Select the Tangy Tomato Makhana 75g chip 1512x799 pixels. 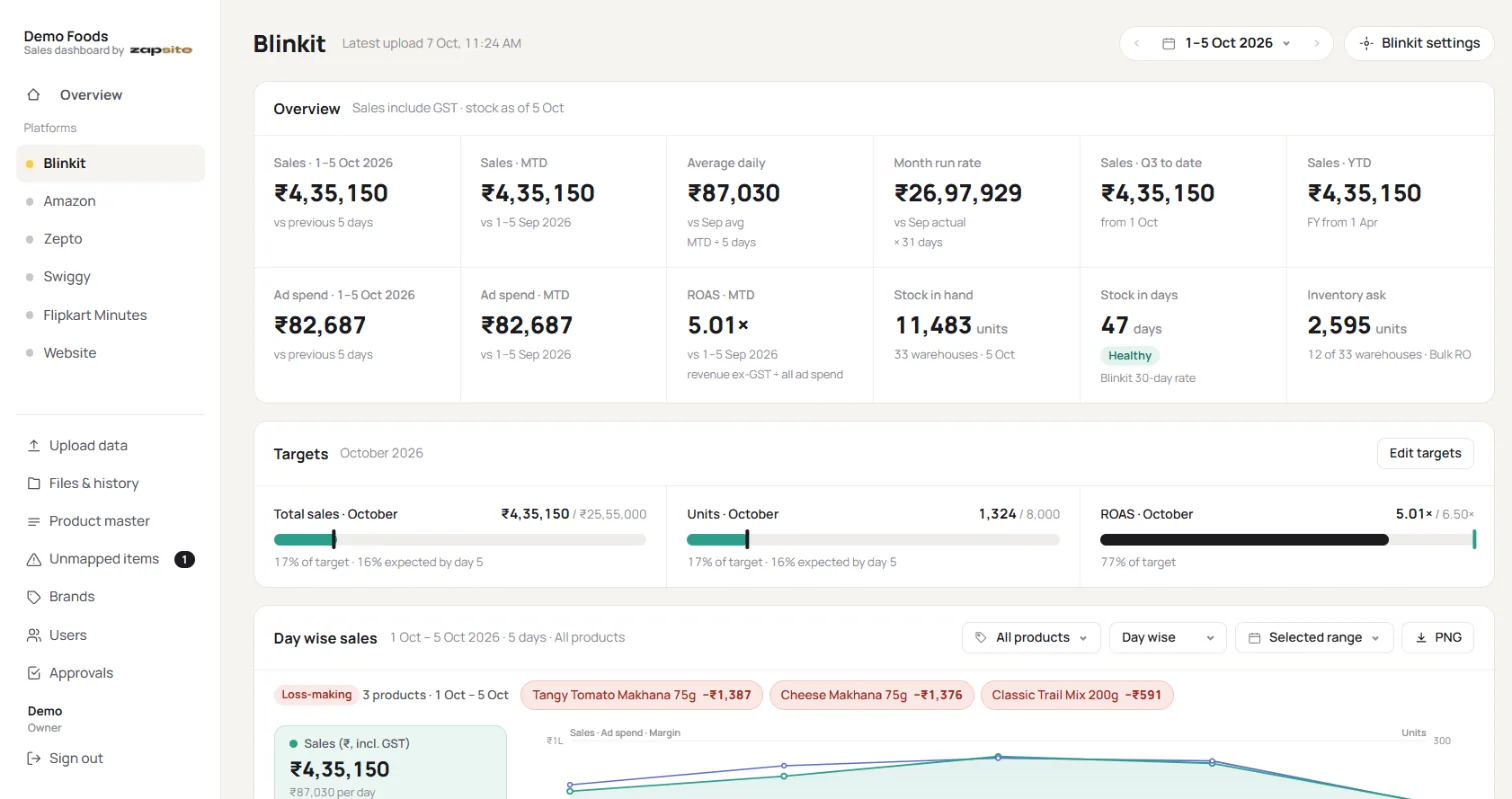tap(641, 695)
